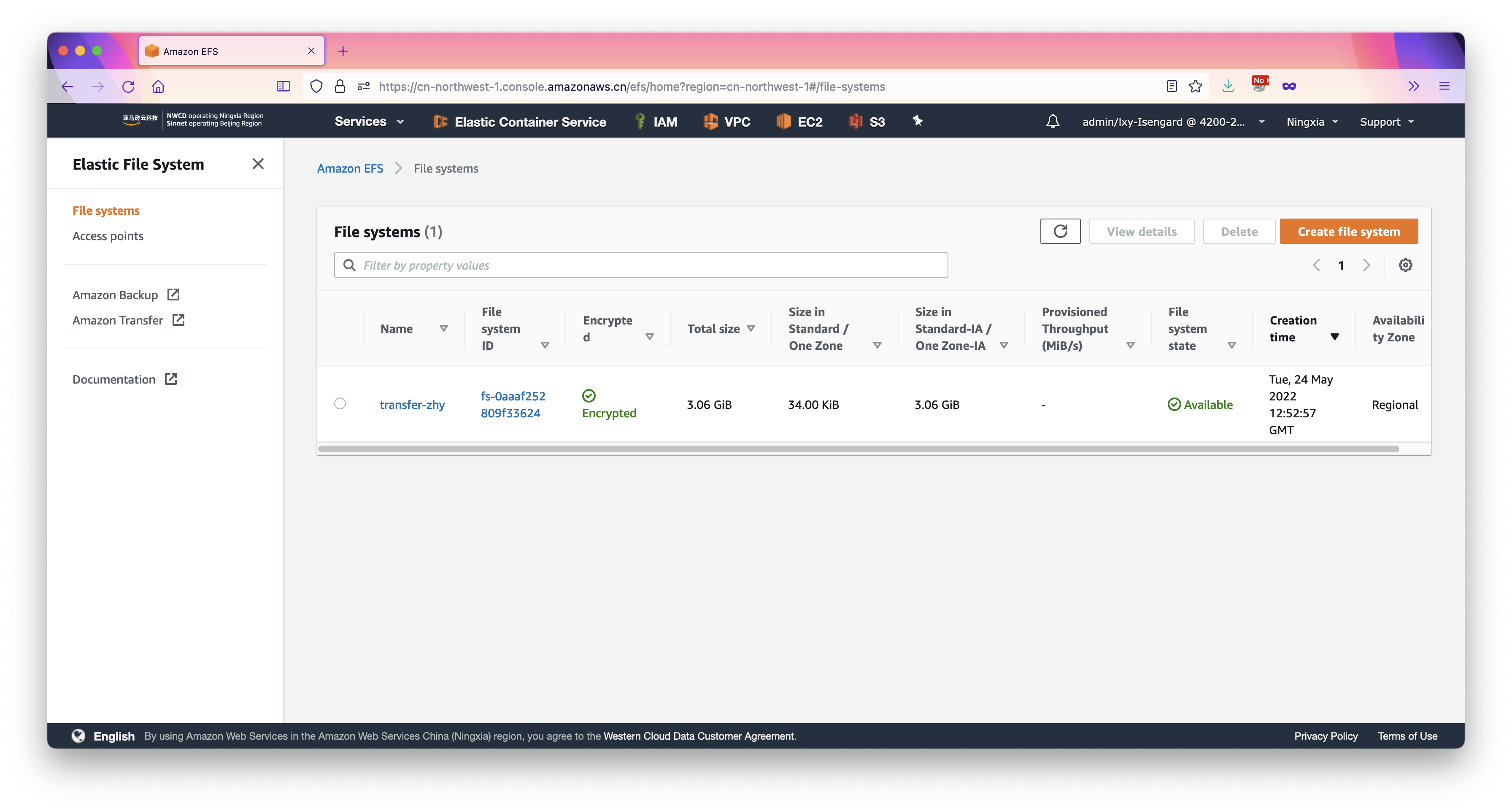Open browser downloads panel
This screenshot has height=811, width=1512.
tap(1228, 87)
